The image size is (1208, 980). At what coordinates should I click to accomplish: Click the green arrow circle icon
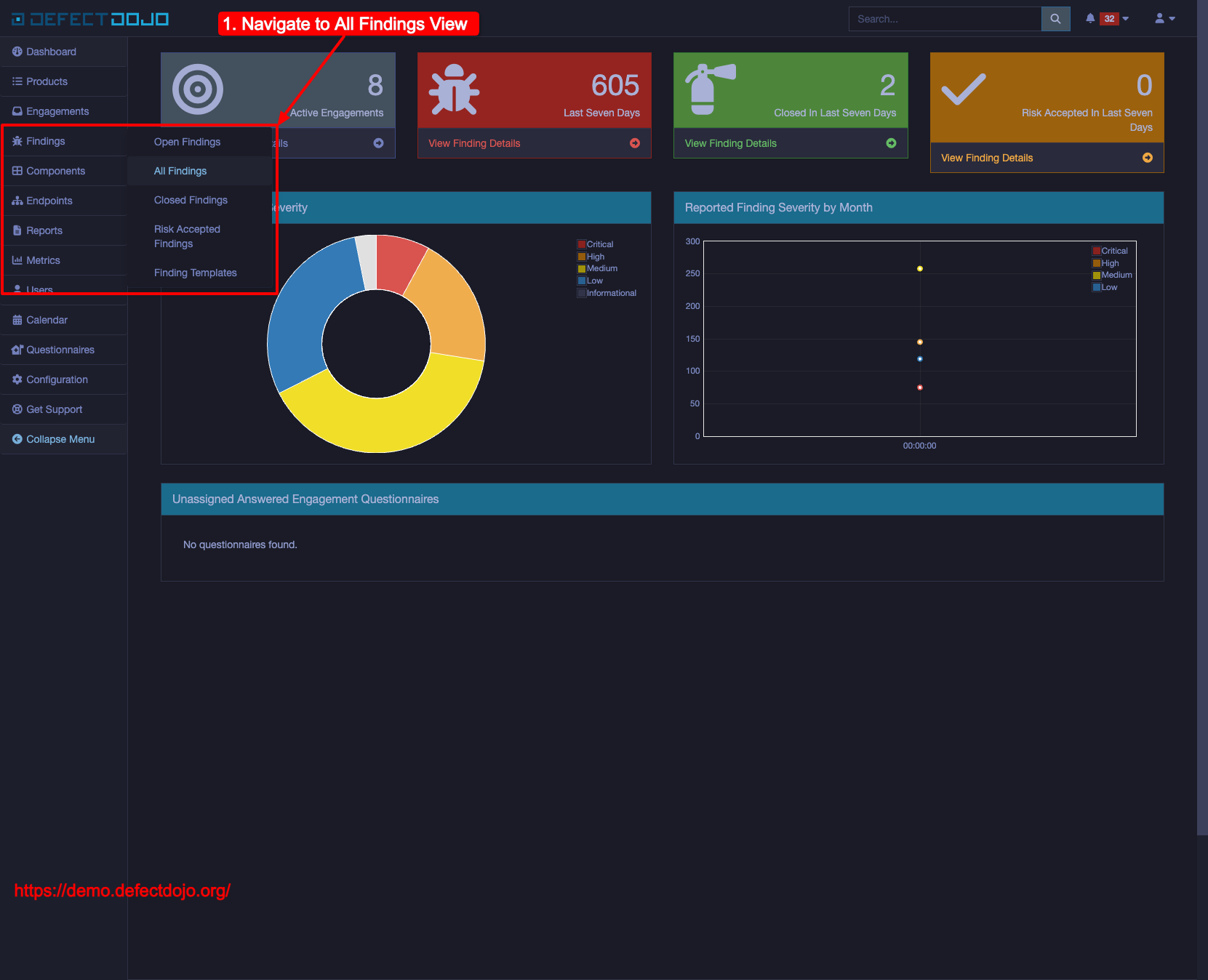(x=891, y=143)
